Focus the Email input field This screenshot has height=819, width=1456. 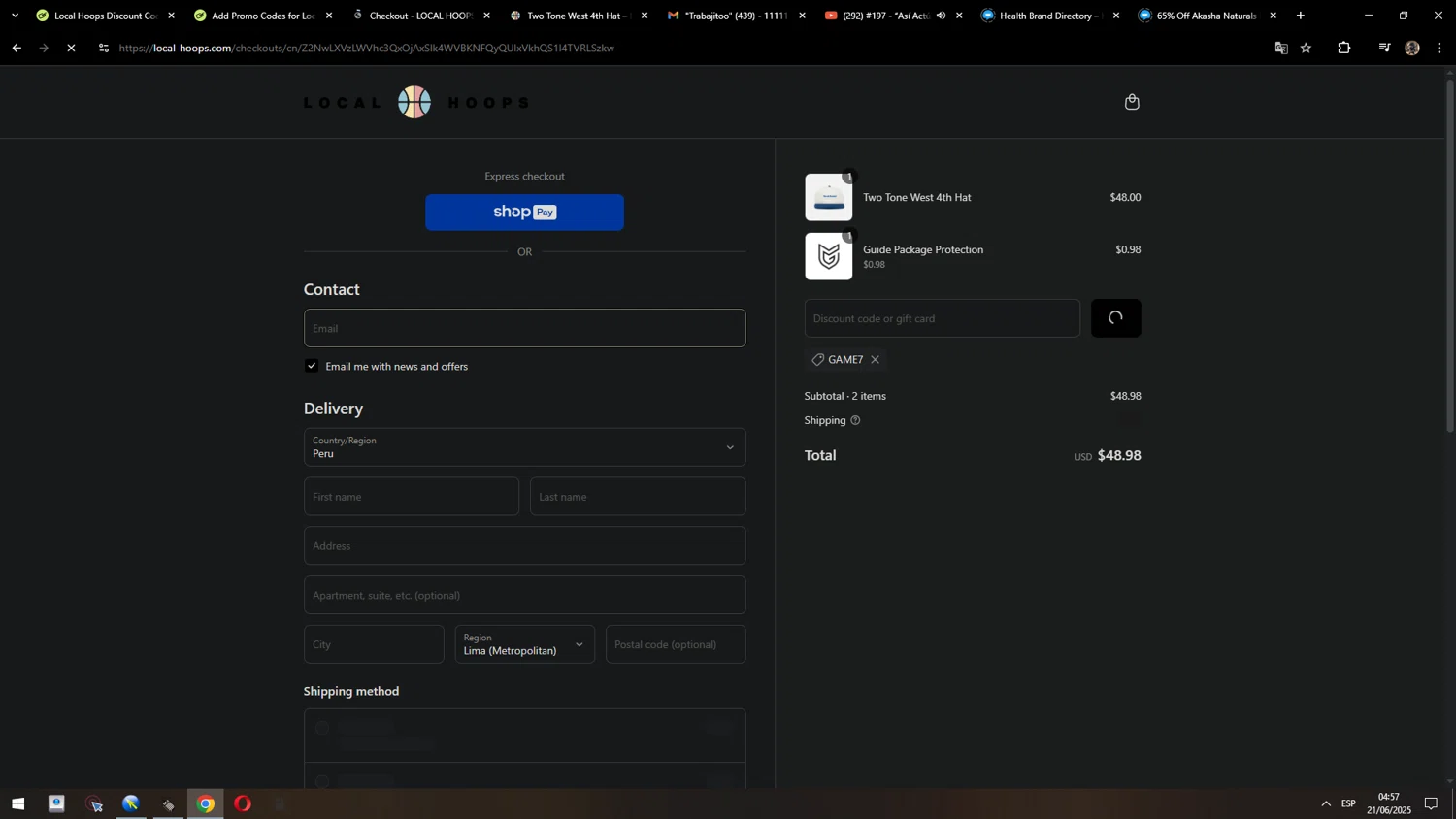pyautogui.click(x=525, y=328)
